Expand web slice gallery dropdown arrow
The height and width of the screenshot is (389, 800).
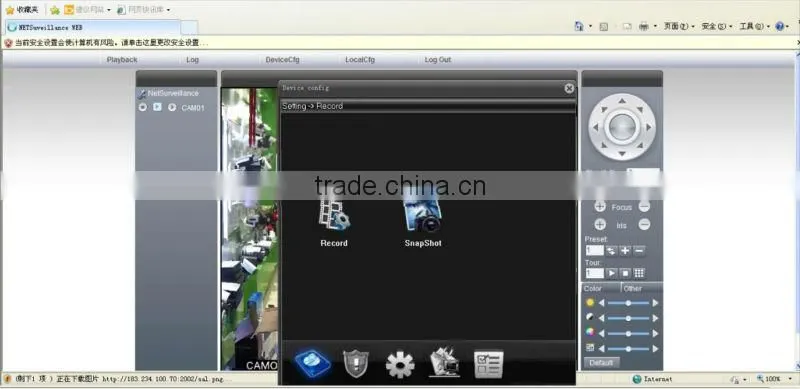coord(168,10)
